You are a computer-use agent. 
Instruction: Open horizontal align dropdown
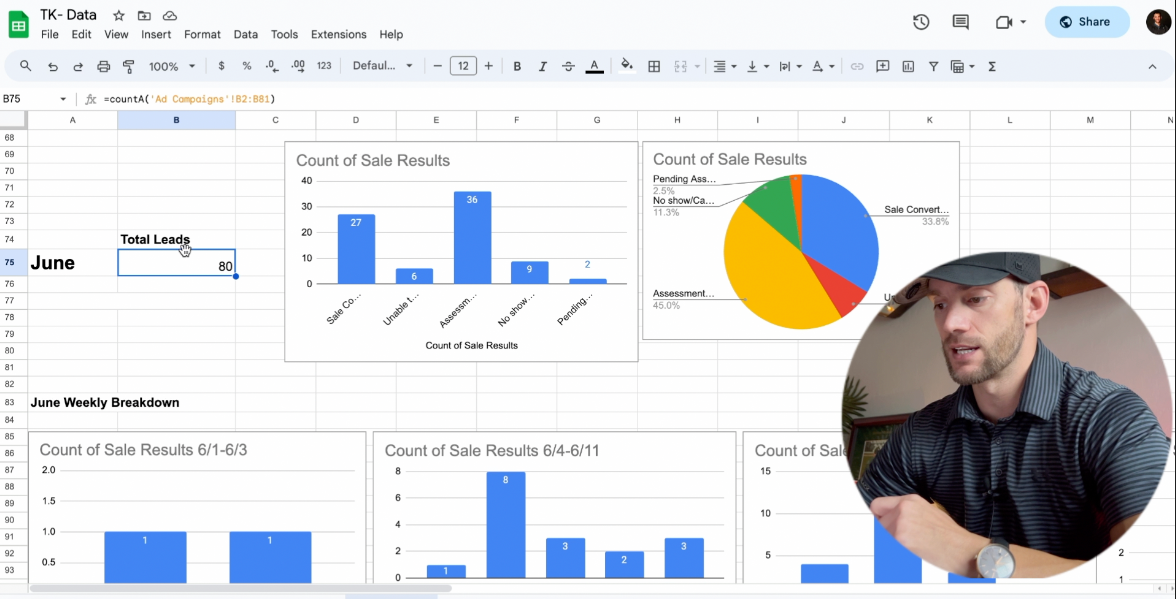coord(724,66)
